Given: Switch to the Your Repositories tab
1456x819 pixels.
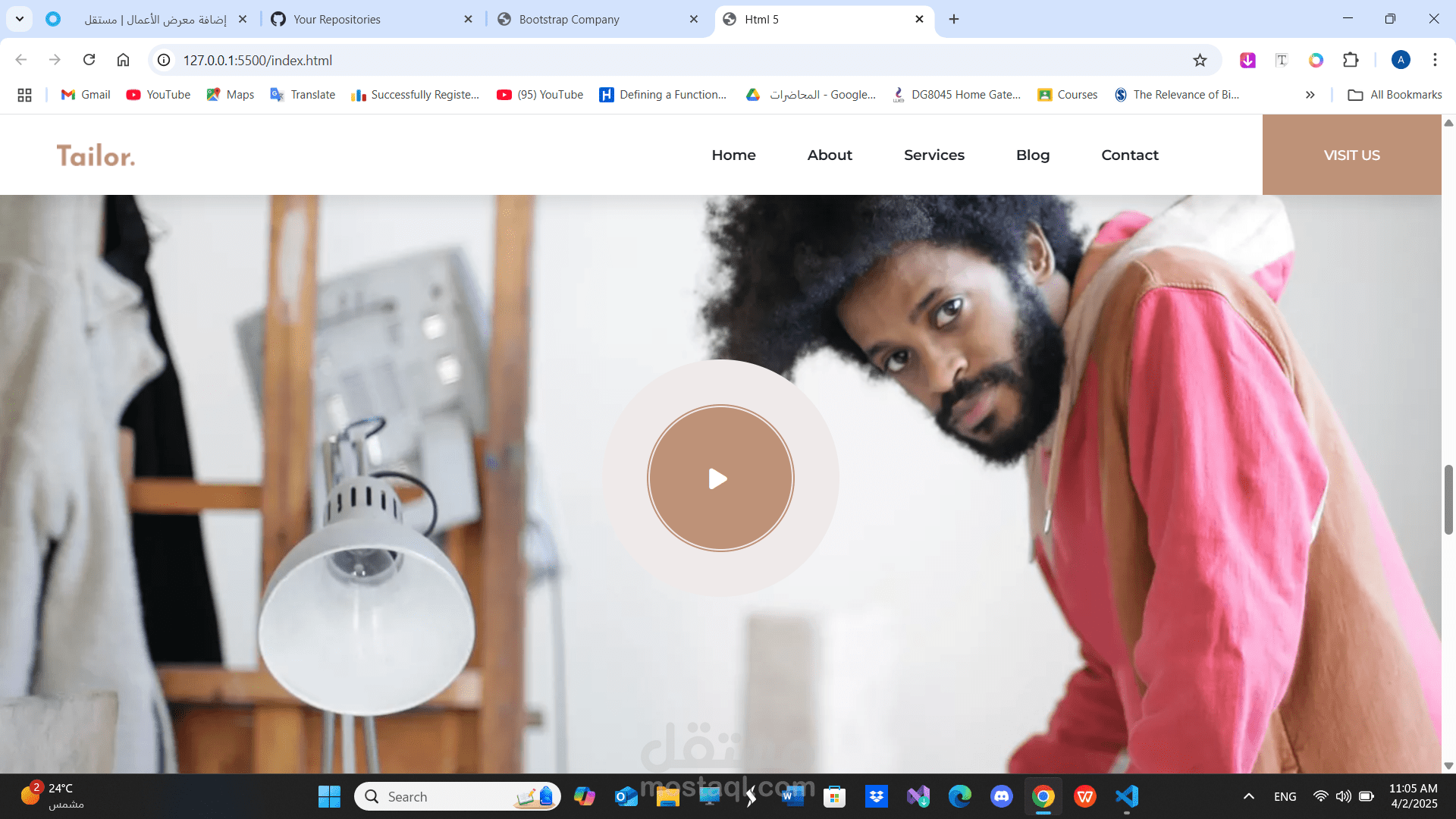Looking at the screenshot, I should [x=337, y=19].
